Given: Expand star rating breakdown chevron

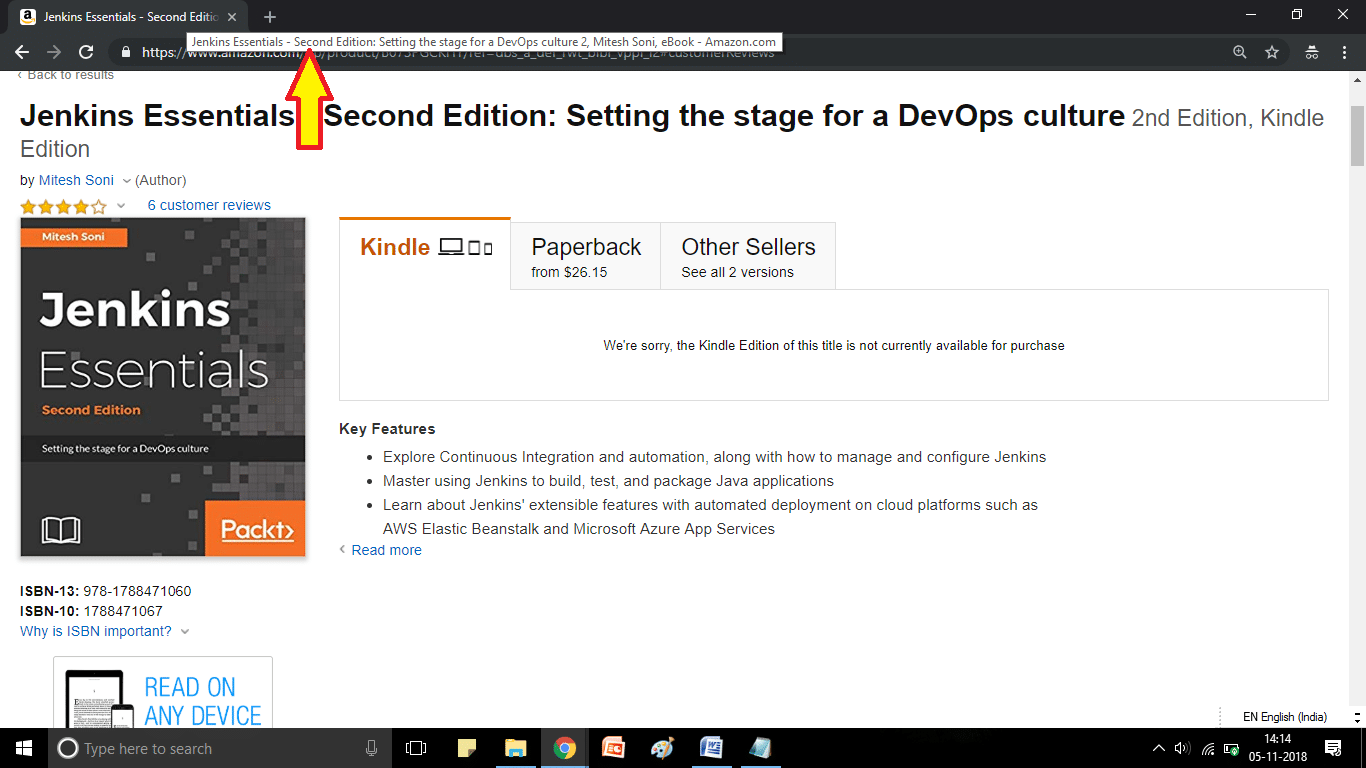Looking at the screenshot, I should coord(121,206).
